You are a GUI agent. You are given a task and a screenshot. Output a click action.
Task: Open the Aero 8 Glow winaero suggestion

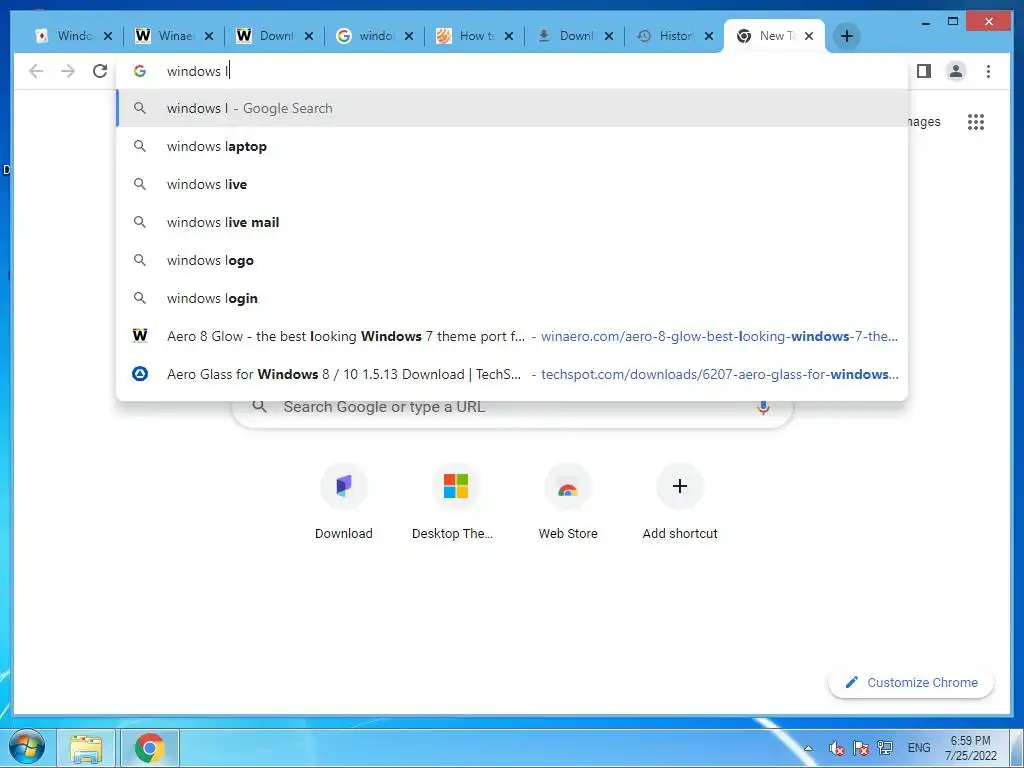tap(512, 336)
